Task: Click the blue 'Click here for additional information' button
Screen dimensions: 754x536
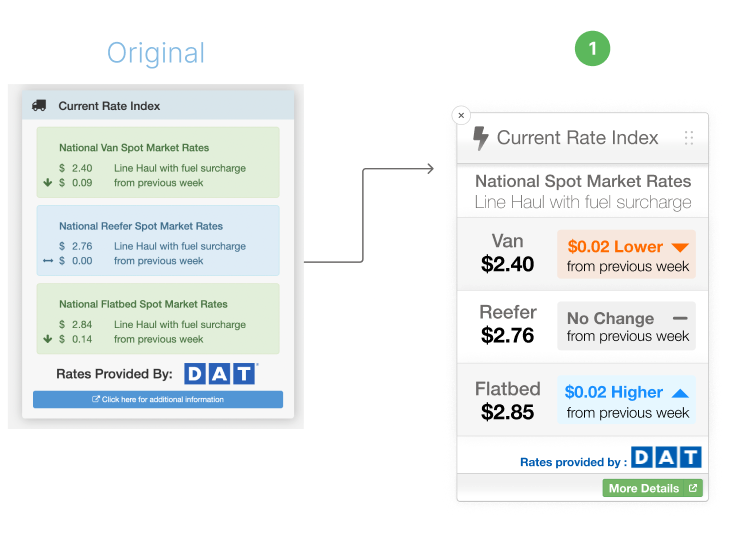Action: (158, 399)
